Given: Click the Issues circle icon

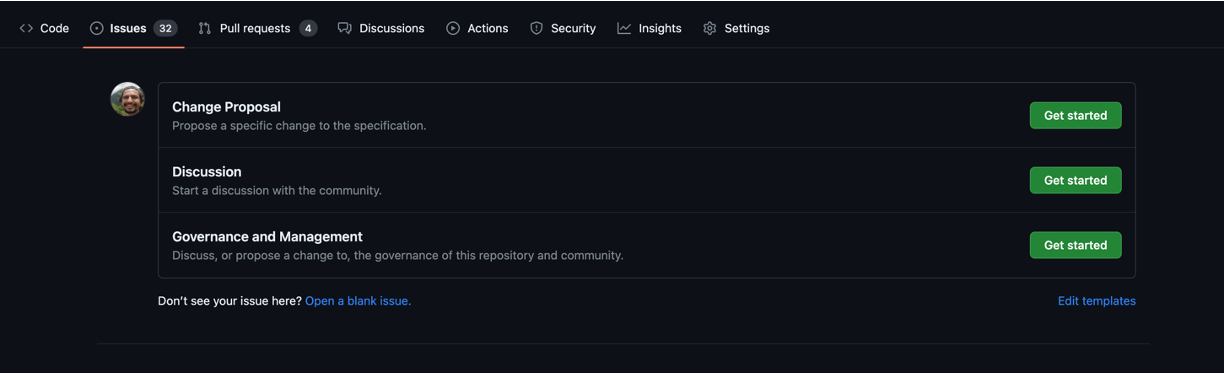Looking at the screenshot, I should coord(97,28).
